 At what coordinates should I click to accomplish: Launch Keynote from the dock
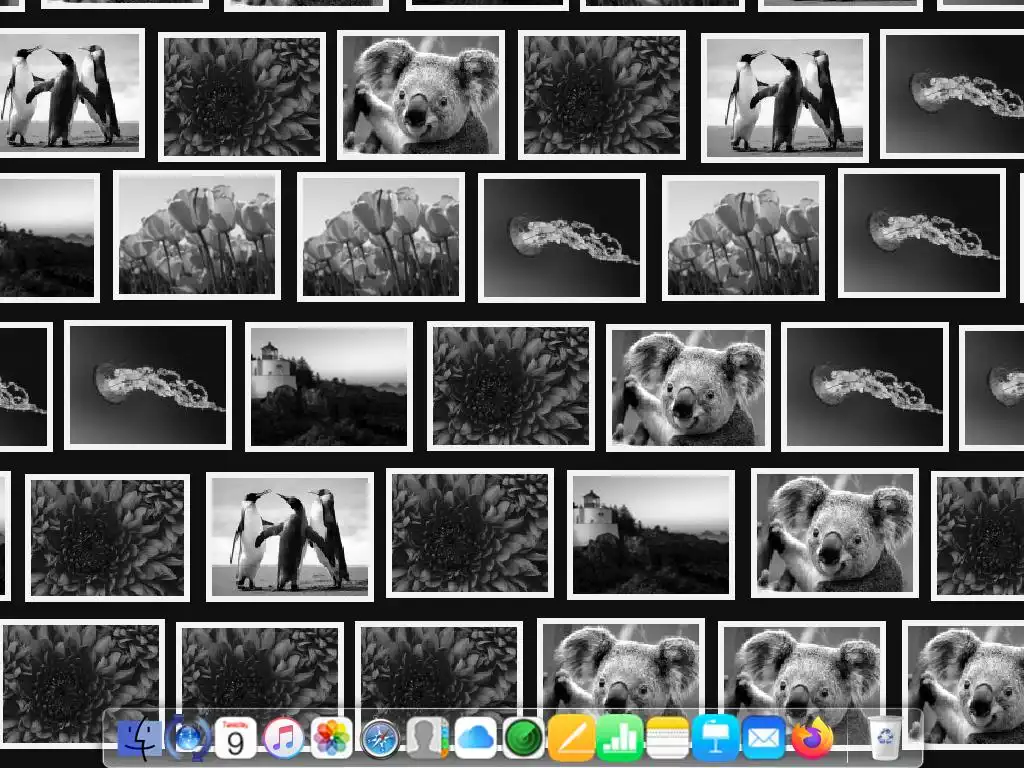[715, 739]
